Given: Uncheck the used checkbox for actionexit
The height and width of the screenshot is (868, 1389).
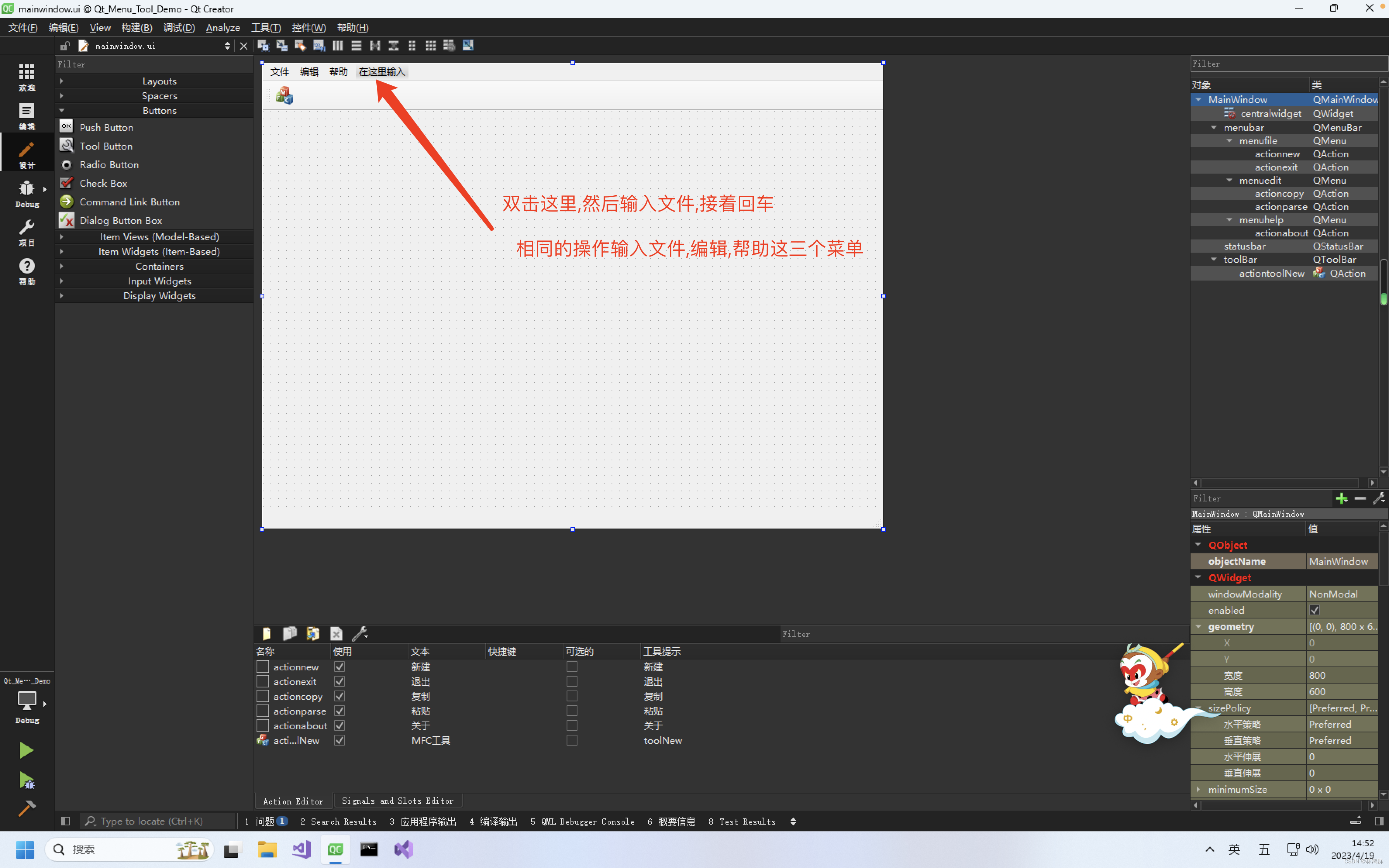Looking at the screenshot, I should [x=340, y=682].
